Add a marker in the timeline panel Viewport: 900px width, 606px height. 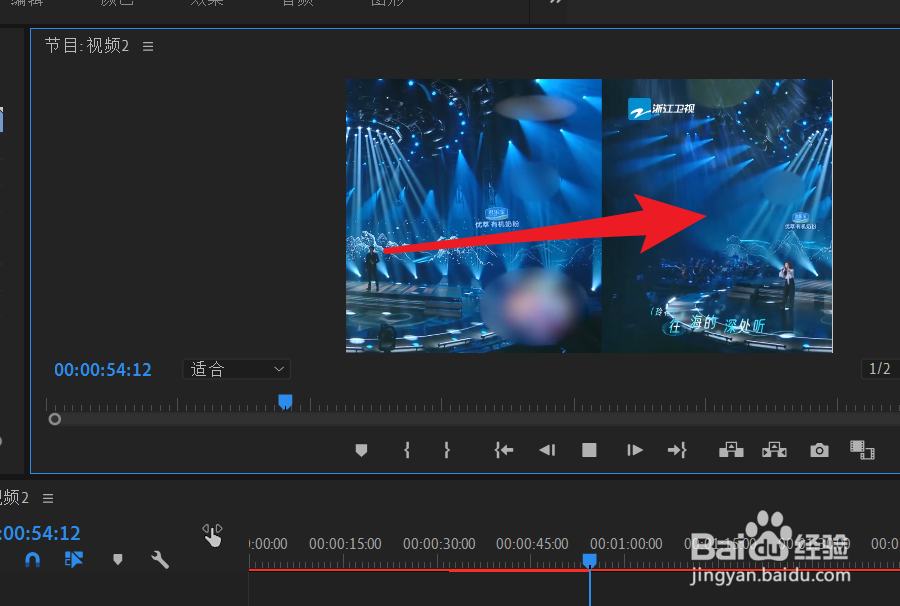[118, 560]
